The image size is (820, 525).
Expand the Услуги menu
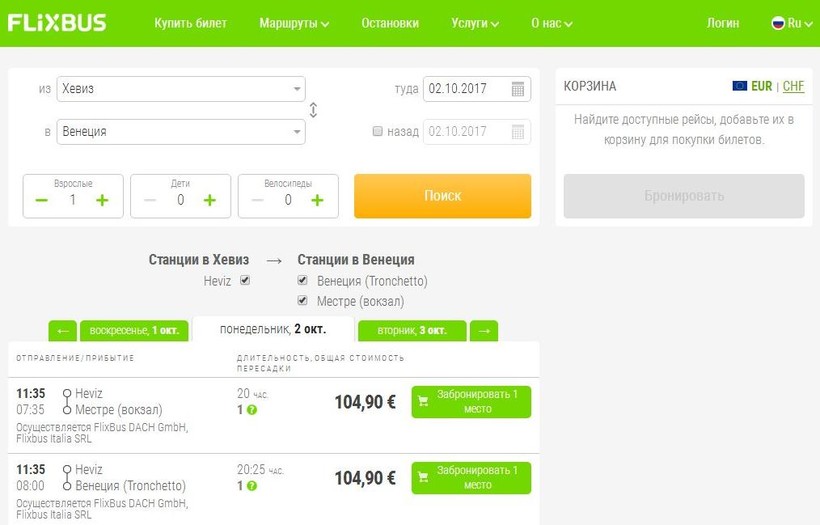coord(475,23)
